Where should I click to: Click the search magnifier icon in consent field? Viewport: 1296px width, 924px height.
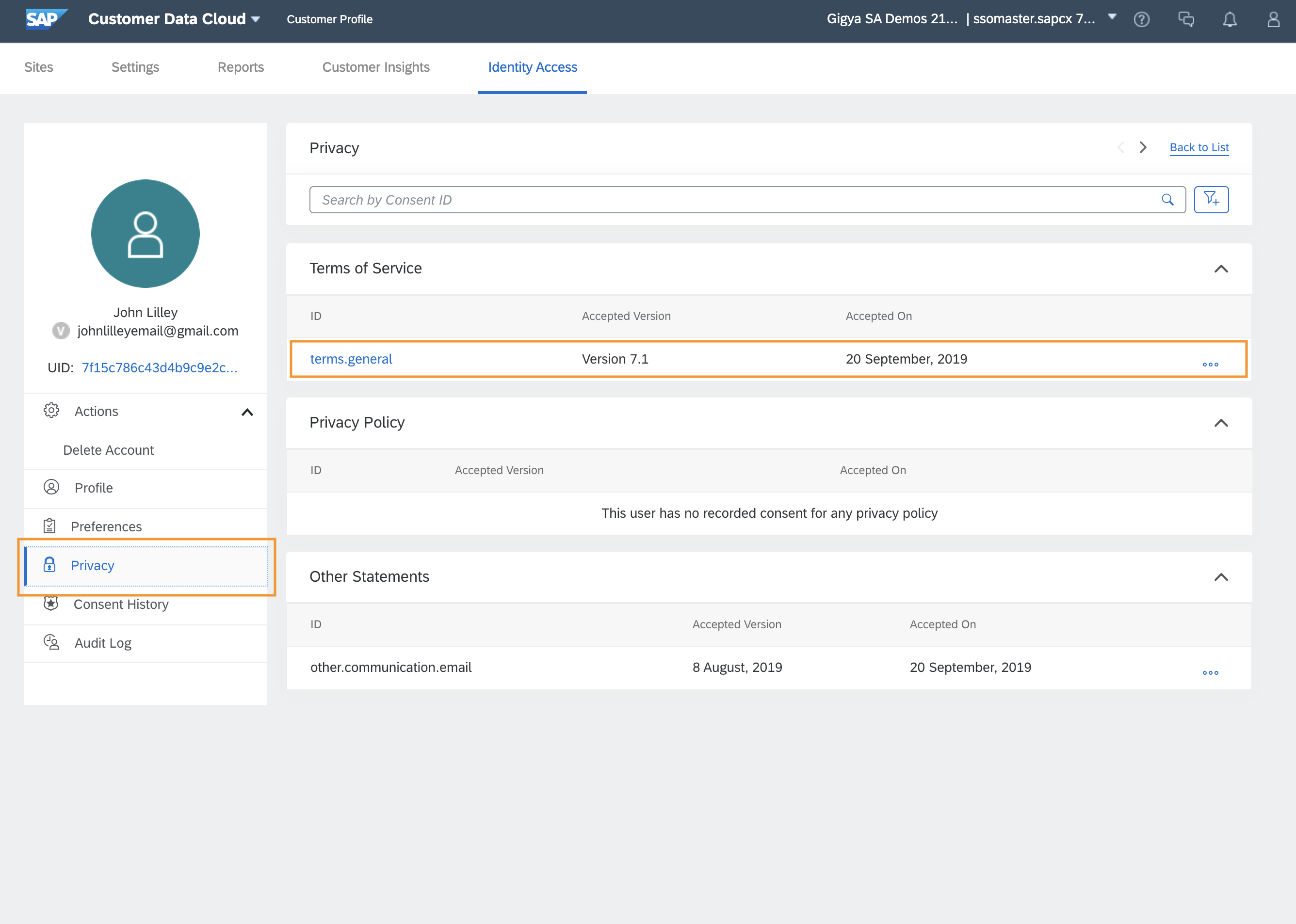1167,200
